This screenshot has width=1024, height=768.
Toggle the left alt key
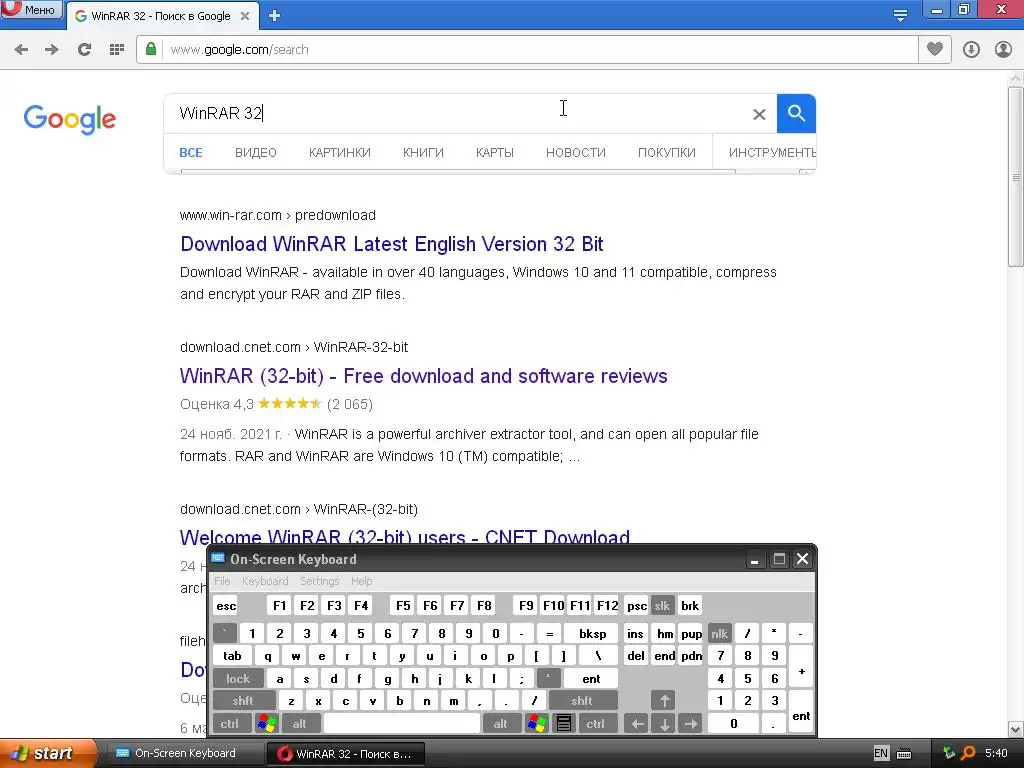click(300, 724)
